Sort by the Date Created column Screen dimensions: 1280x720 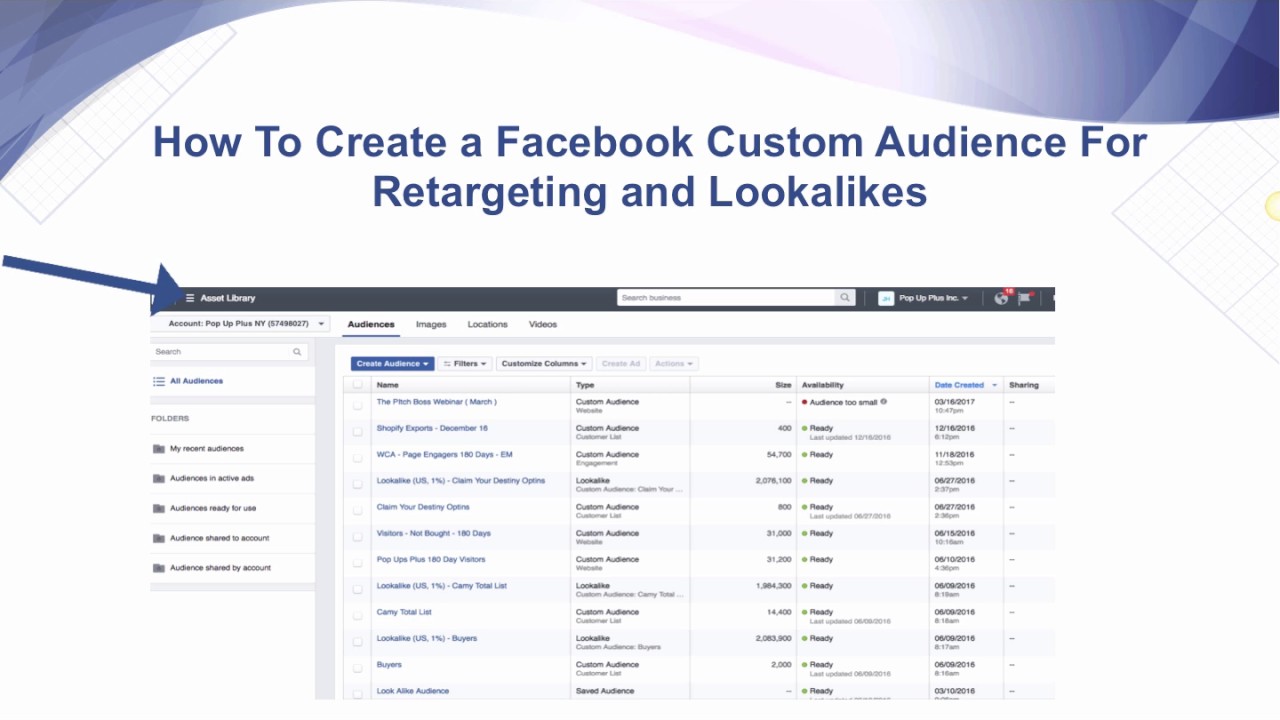[x=966, y=385]
